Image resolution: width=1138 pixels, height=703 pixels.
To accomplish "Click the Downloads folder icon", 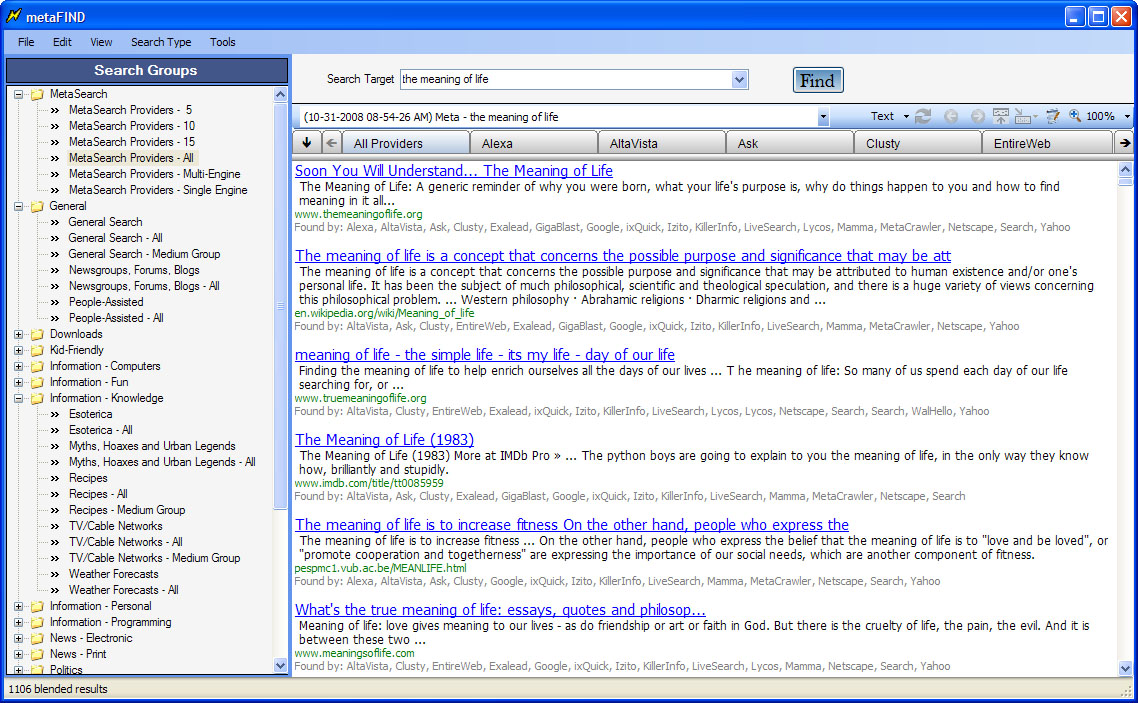I will click(x=37, y=334).
